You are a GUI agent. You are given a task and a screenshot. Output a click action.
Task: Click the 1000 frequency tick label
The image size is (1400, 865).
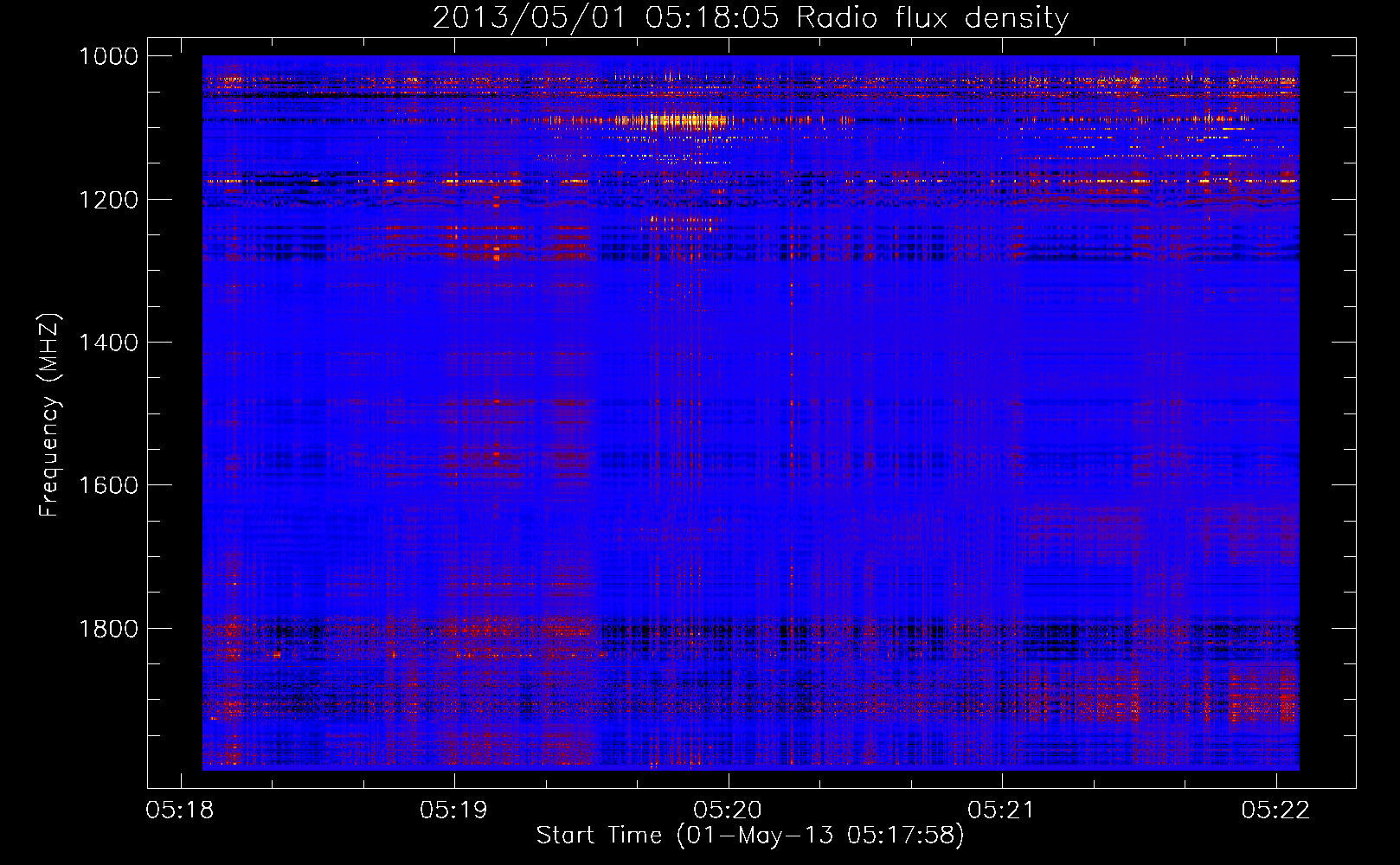pyautogui.click(x=108, y=56)
